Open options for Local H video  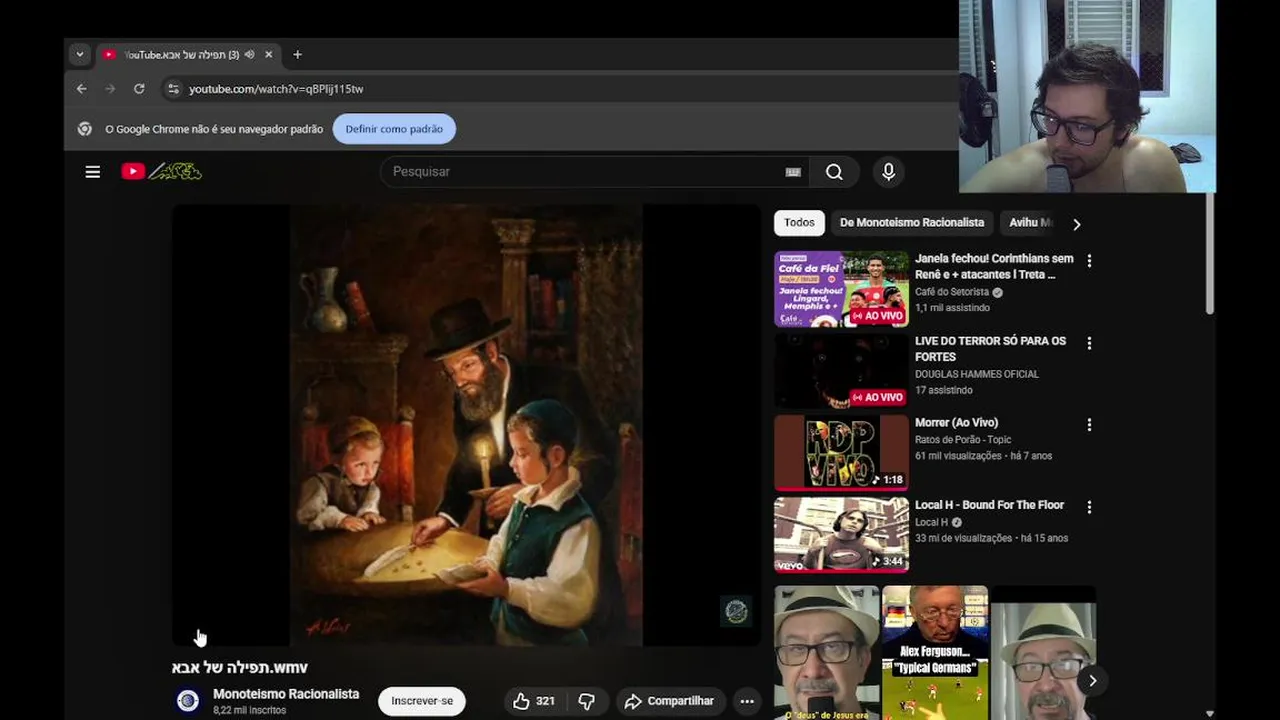(1089, 507)
